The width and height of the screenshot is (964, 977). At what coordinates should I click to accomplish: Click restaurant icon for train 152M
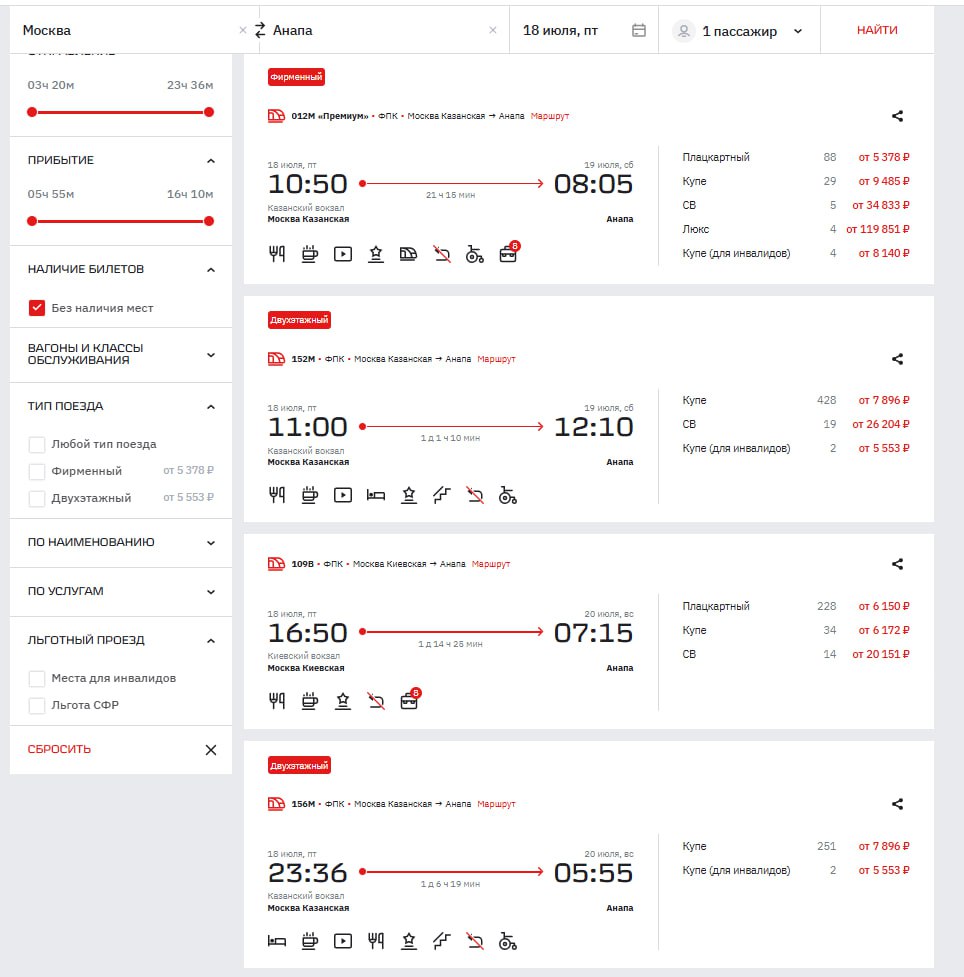pyautogui.click(x=277, y=495)
